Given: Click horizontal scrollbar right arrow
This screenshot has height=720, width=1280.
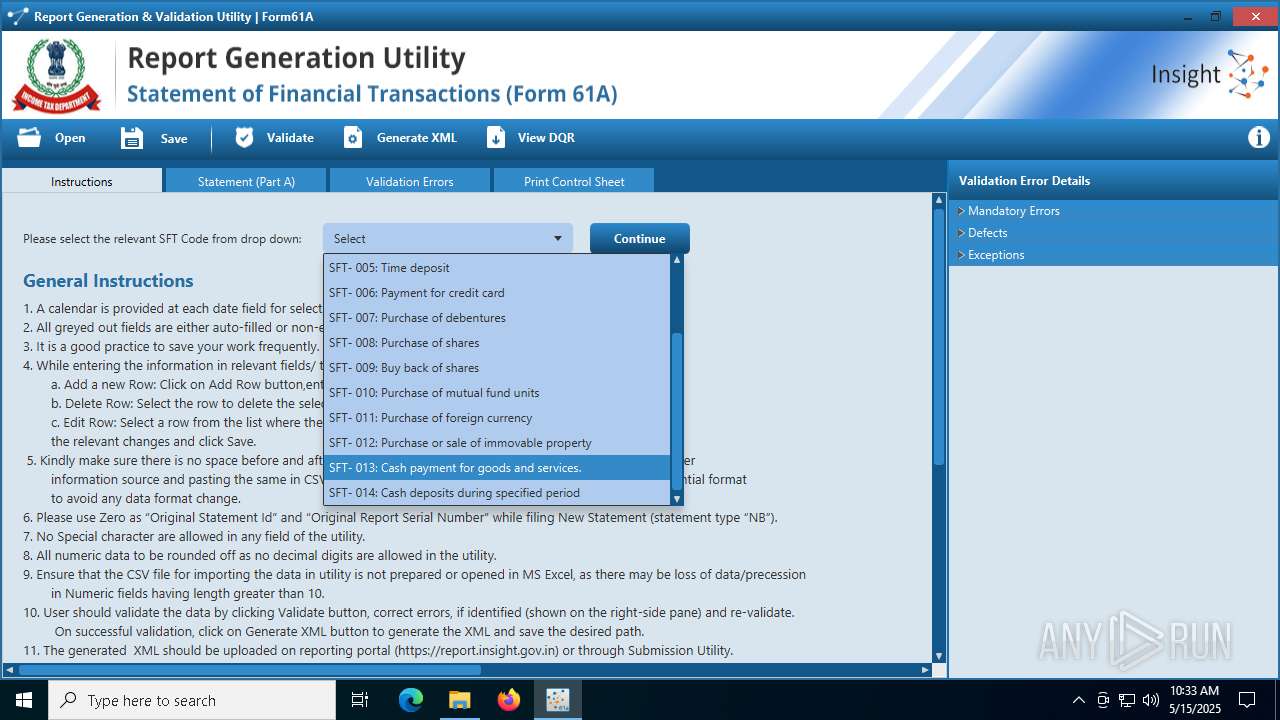Looking at the screenshot, I should [x=926, y=670].
